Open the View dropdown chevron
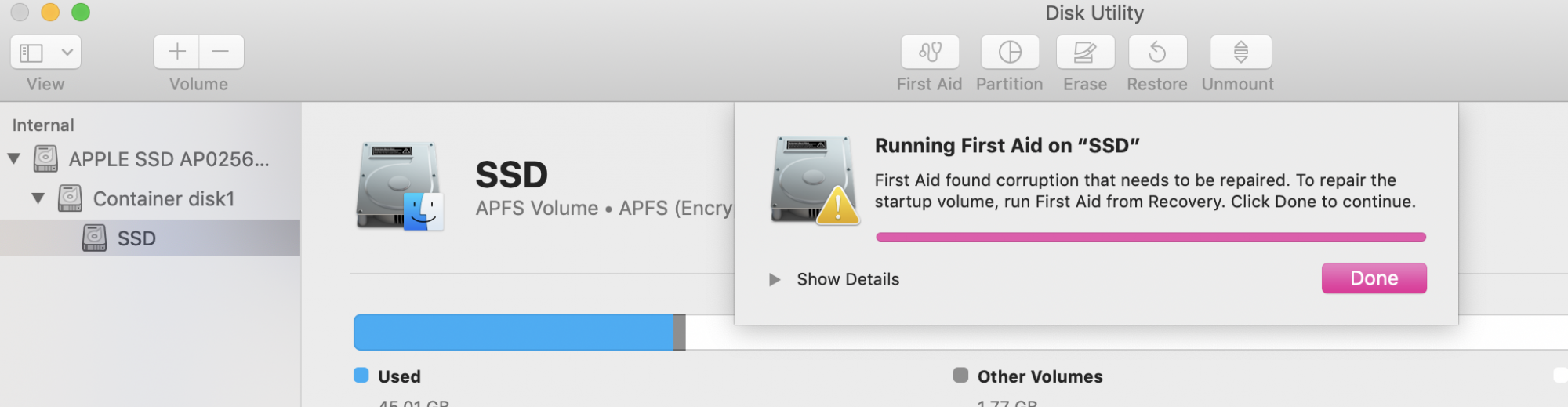This screenshot has height=407, width=1568. 67,53
